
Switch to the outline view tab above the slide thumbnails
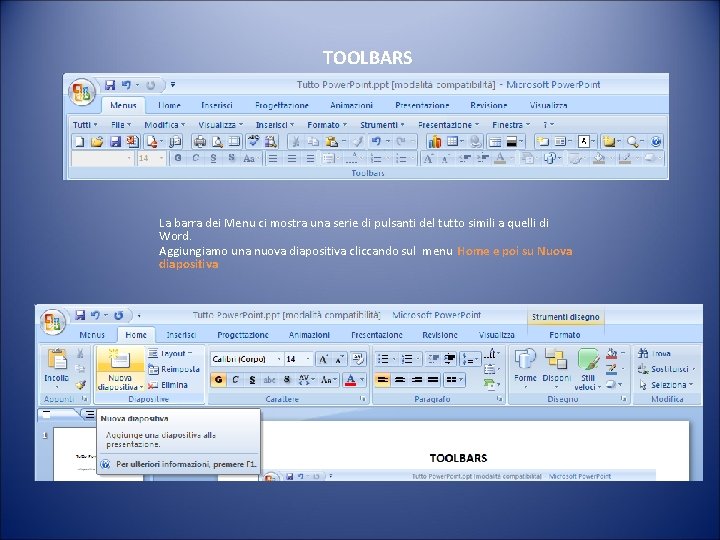click(89, 415)
